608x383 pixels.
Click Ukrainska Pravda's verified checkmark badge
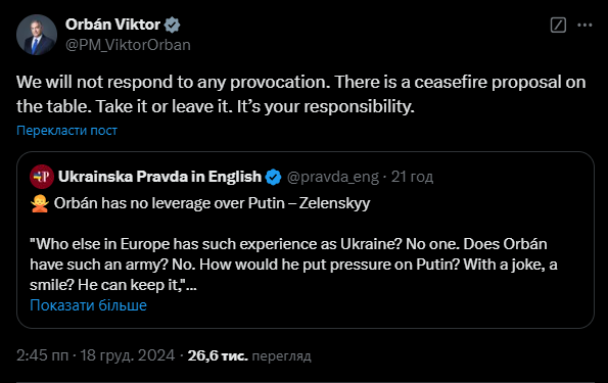click(273, 177)
